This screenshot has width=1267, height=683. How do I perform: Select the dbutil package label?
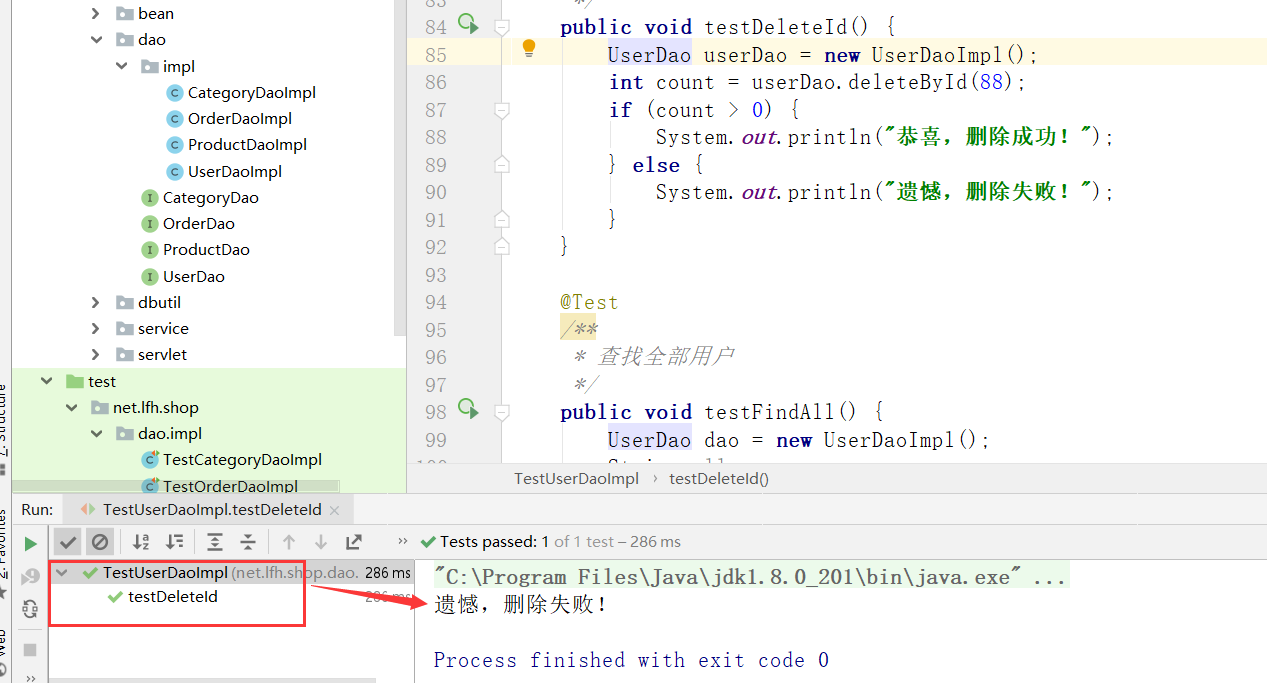coord(160,302)
